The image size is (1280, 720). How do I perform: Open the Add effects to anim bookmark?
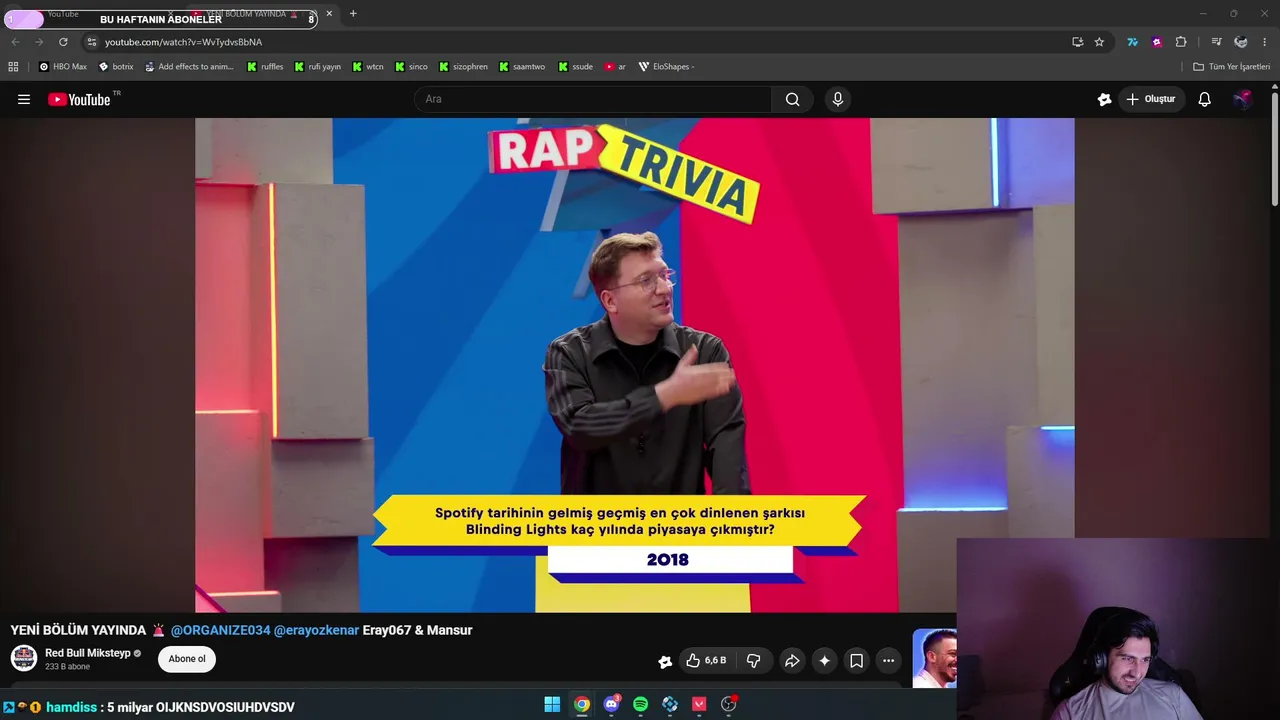(189, 67)
